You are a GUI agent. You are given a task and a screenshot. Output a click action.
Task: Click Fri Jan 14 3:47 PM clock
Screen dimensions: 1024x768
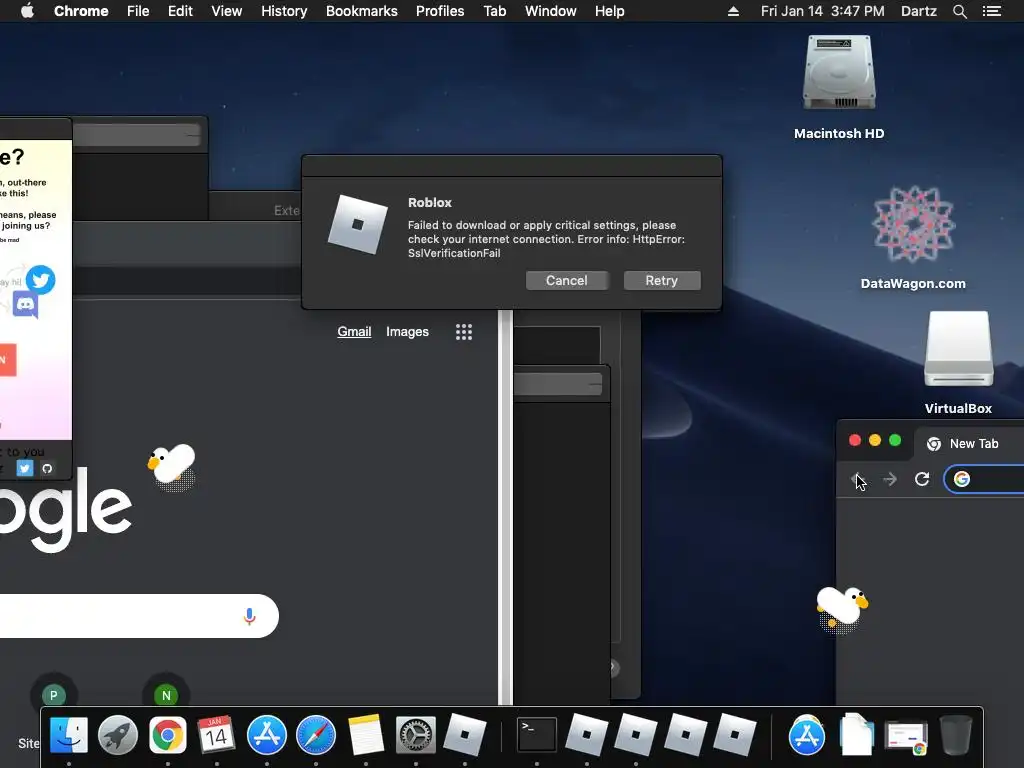pyautogui.click(x=823, y=11)
